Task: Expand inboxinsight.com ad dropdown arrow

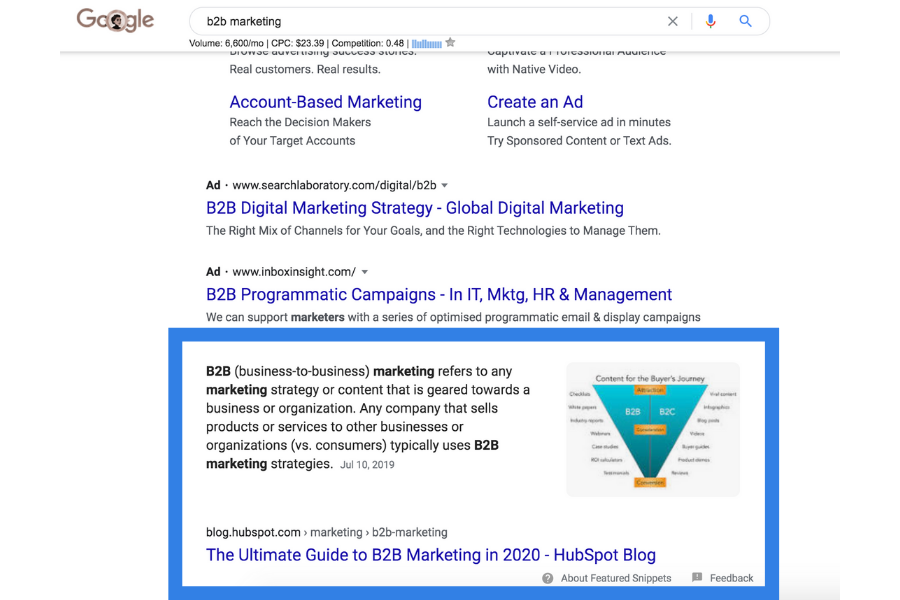Action: point(364,272)
